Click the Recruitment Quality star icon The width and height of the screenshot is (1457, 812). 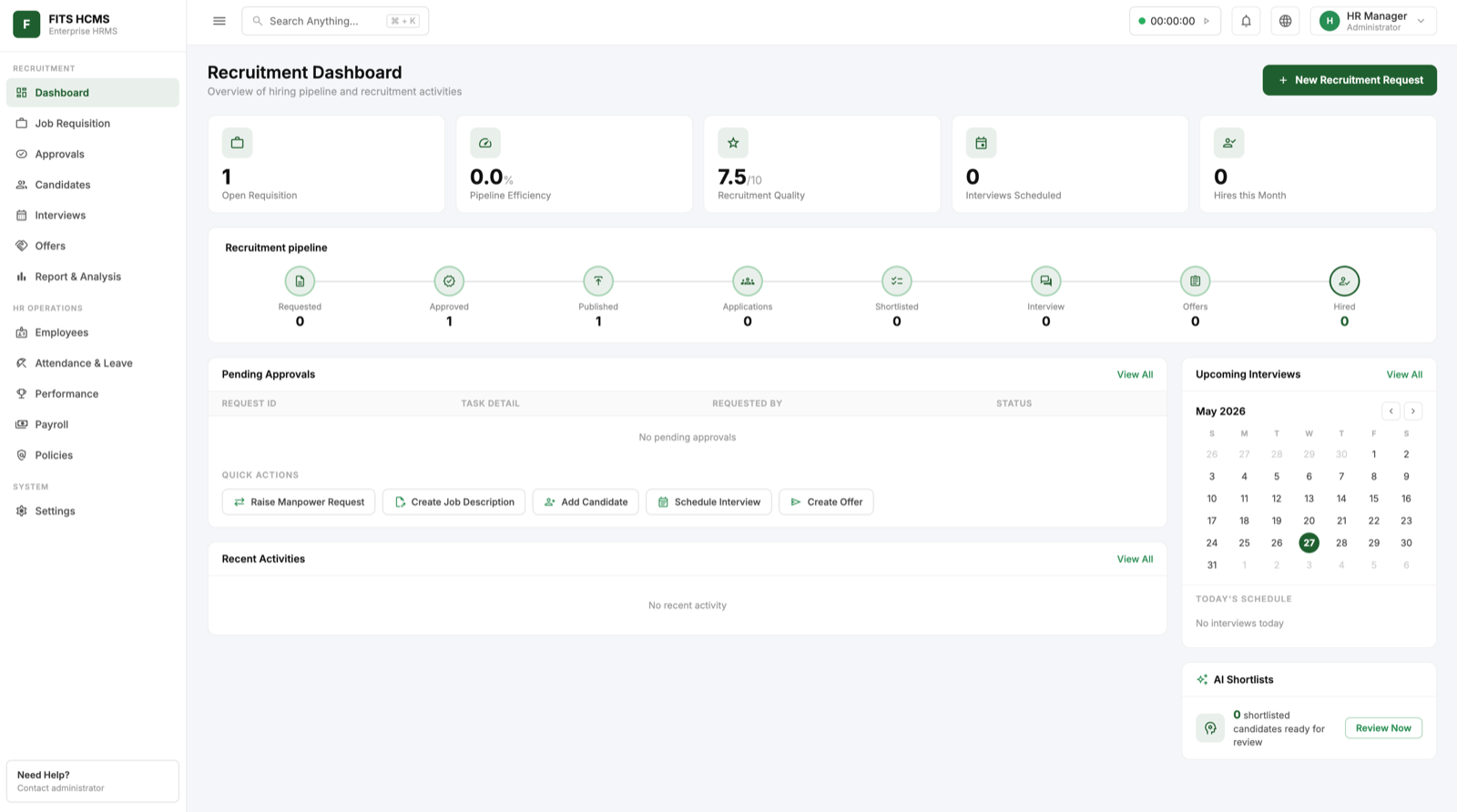[x=733, y=143]
